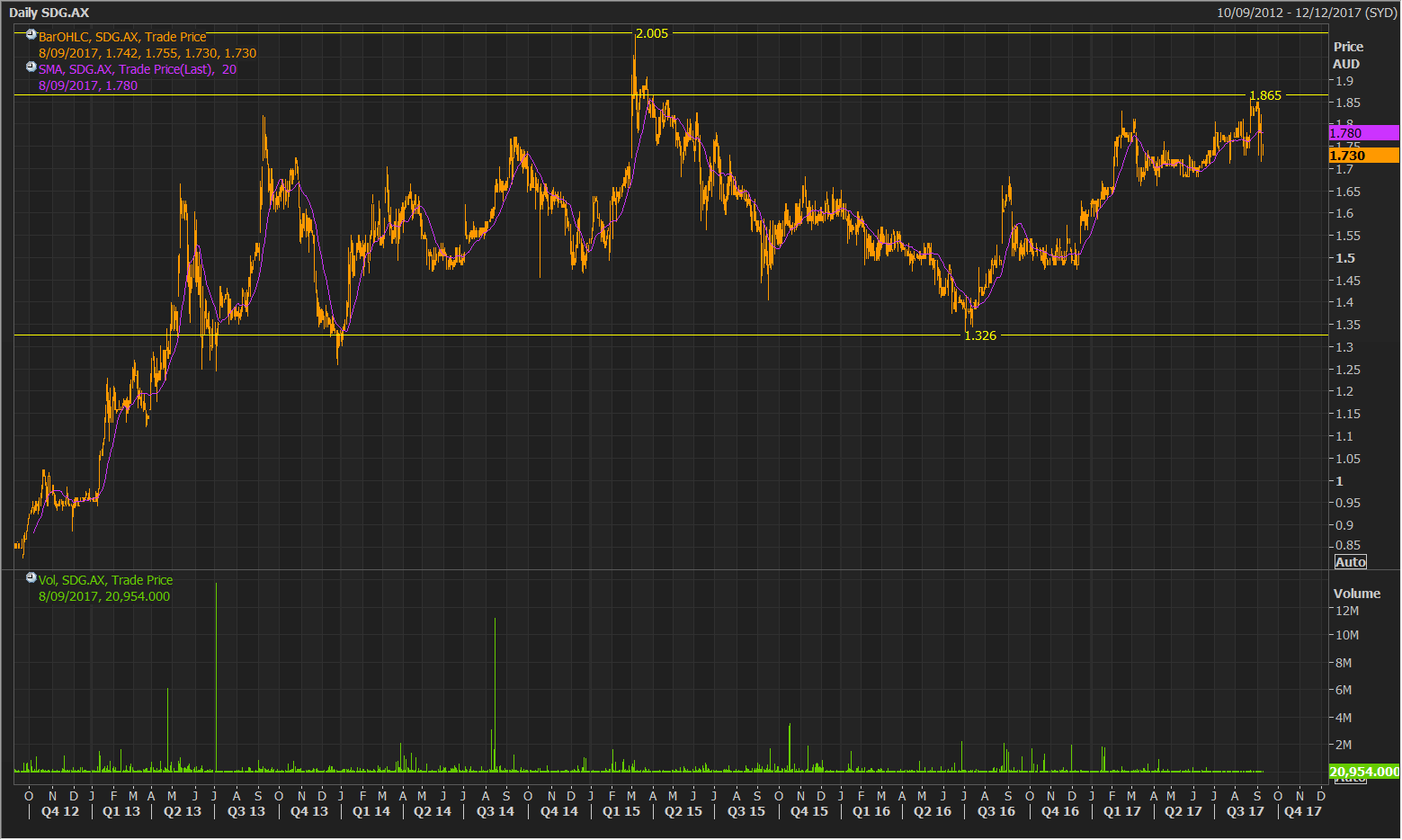1402x840 pixels.
Task: Click the date range '10/09/2012 - 12/12/2017 (SYD)'
Action: point(1307,13)
